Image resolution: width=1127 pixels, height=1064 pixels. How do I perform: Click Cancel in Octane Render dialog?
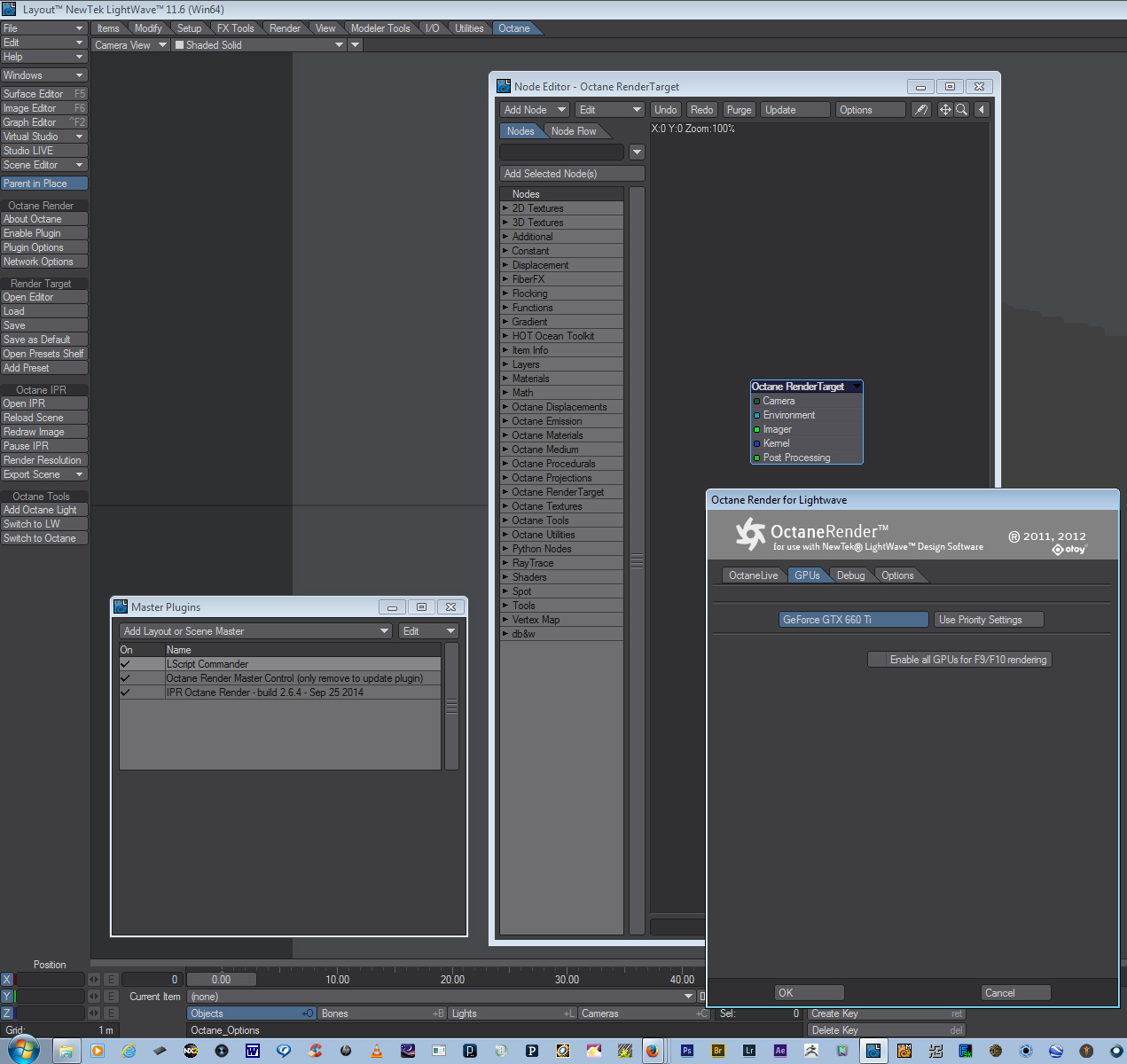tap(1016, 993)
